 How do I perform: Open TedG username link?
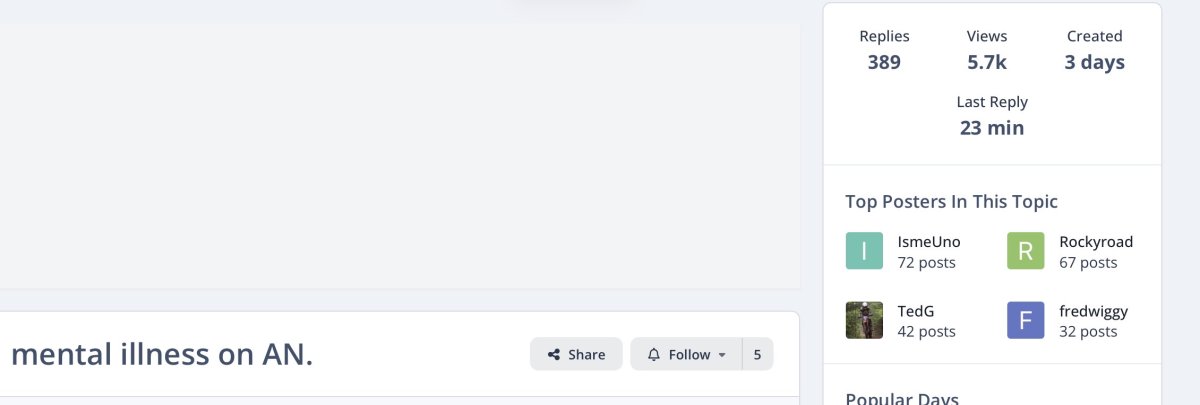[x=916, y=311]
